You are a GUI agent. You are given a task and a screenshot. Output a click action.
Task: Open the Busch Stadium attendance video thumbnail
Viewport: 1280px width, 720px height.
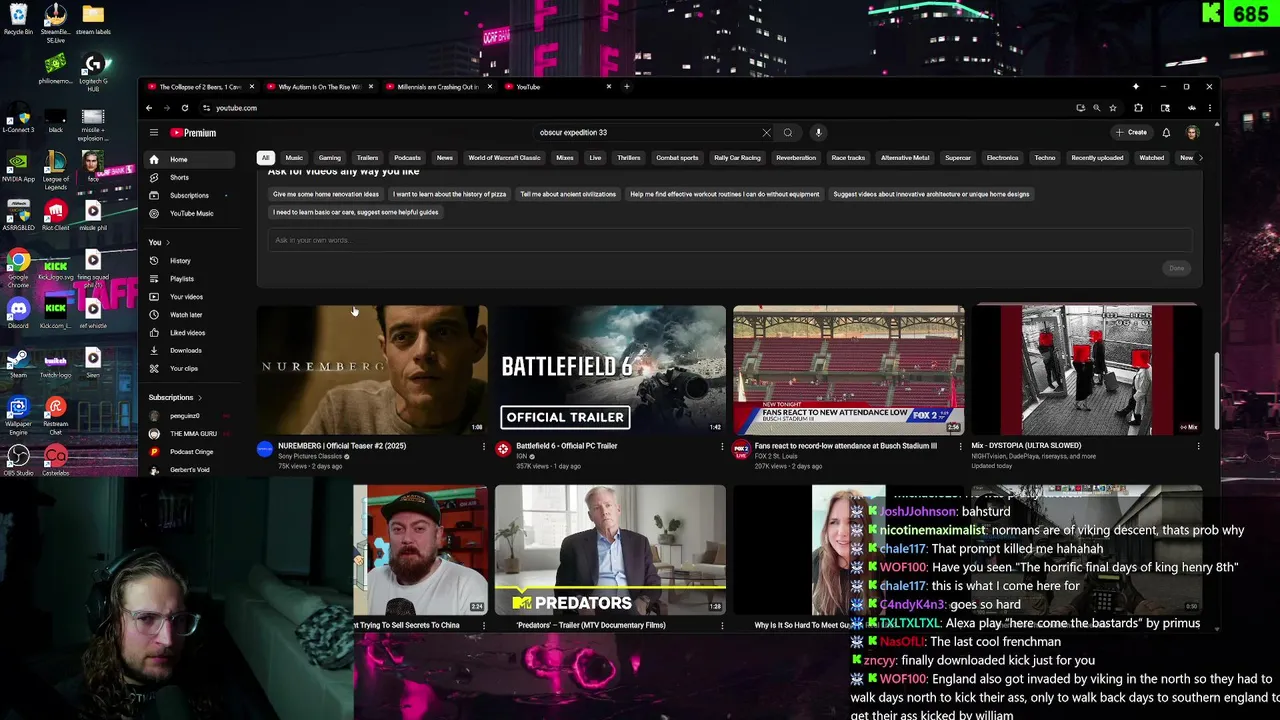(849, 370)
